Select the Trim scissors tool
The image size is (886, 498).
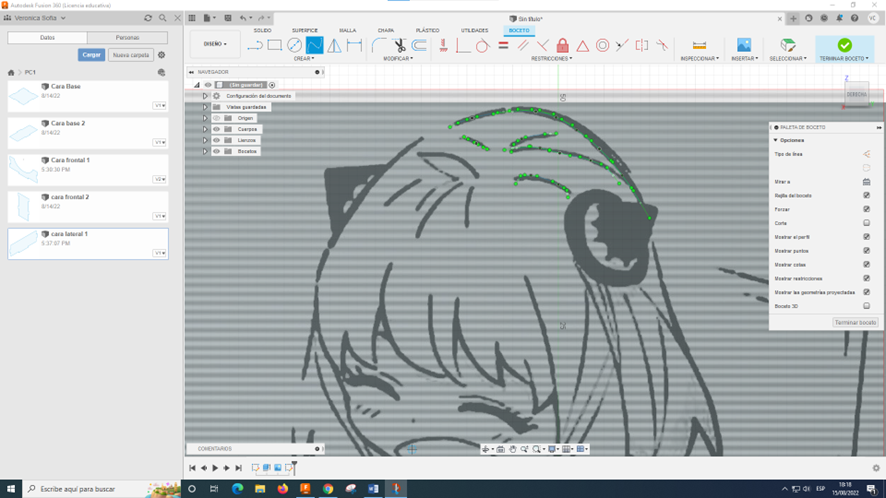click(x=399, y=45)
